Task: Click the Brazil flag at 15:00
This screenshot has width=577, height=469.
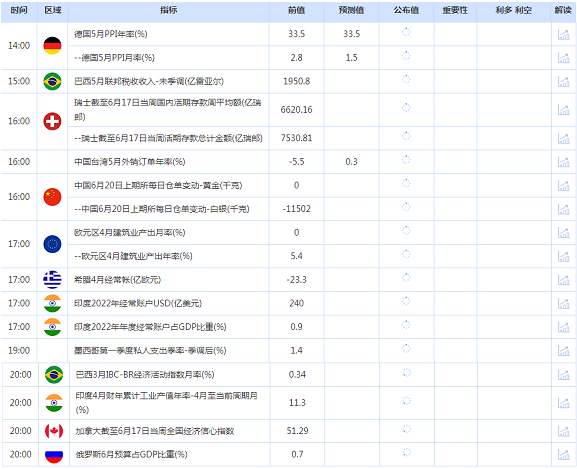Action: tap(52, 81)
